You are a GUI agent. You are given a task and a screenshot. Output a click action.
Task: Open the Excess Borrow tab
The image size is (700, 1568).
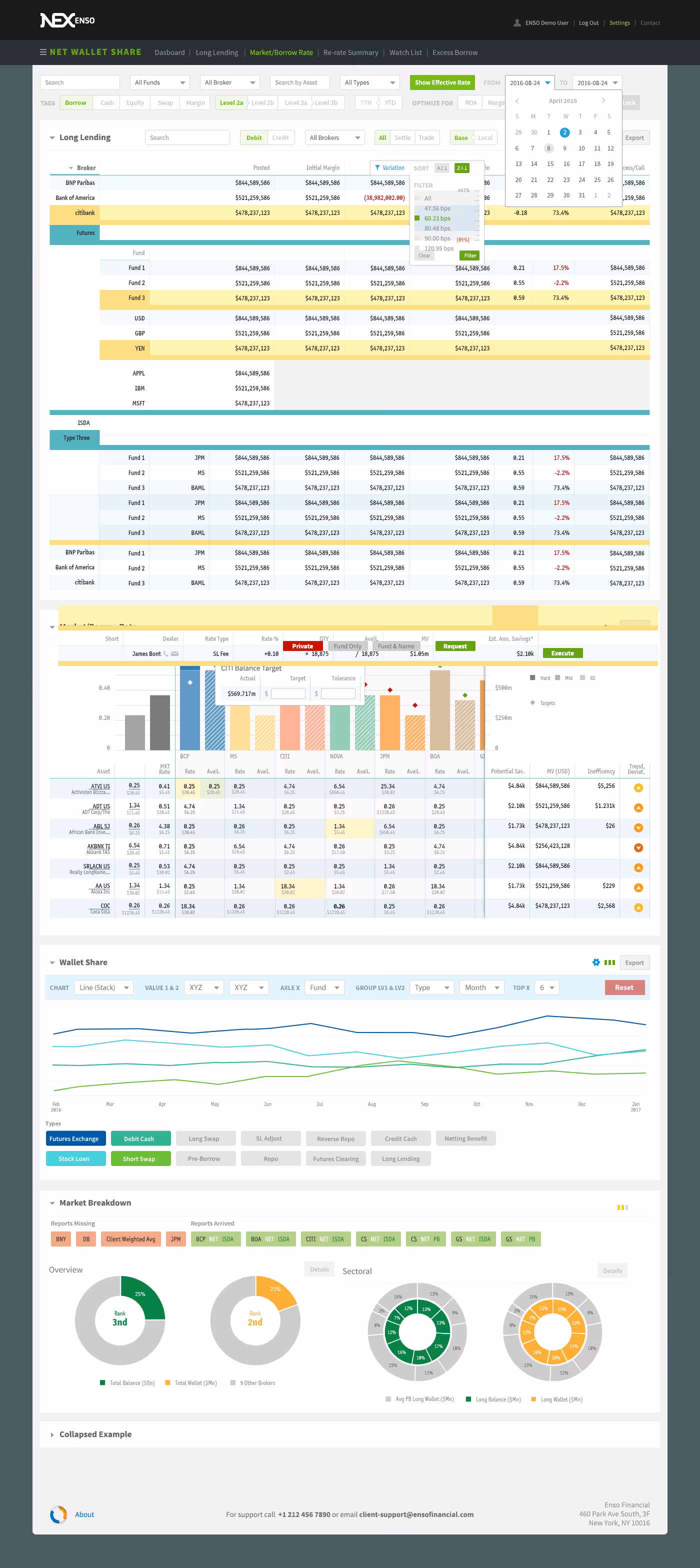[454, 52]
